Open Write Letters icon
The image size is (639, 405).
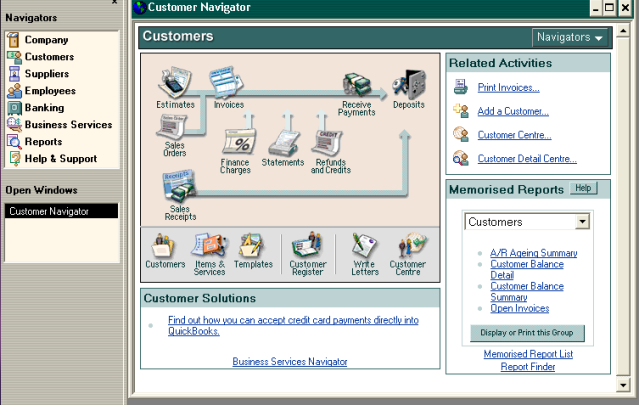[364, 246]
